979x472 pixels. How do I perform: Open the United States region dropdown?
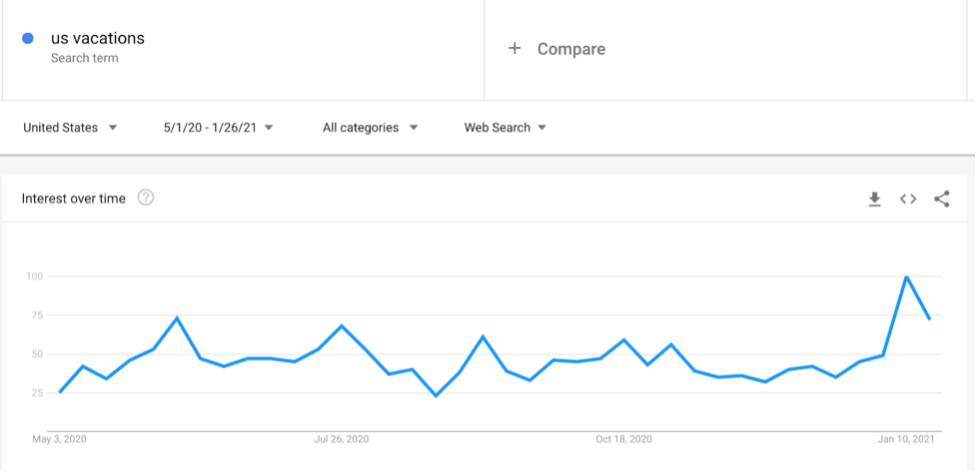click(70, 127)
